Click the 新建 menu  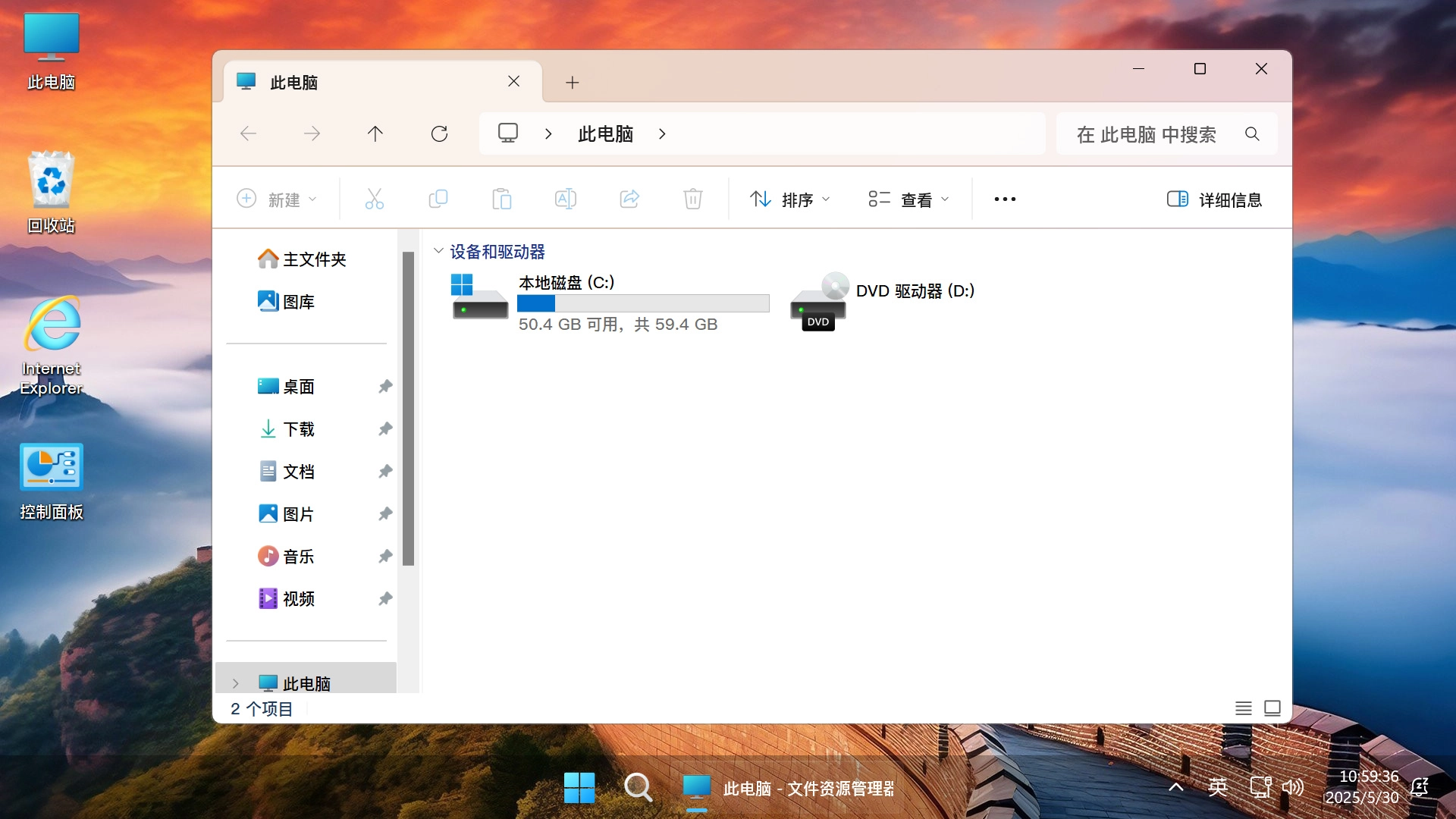click(x=276, y=199)
